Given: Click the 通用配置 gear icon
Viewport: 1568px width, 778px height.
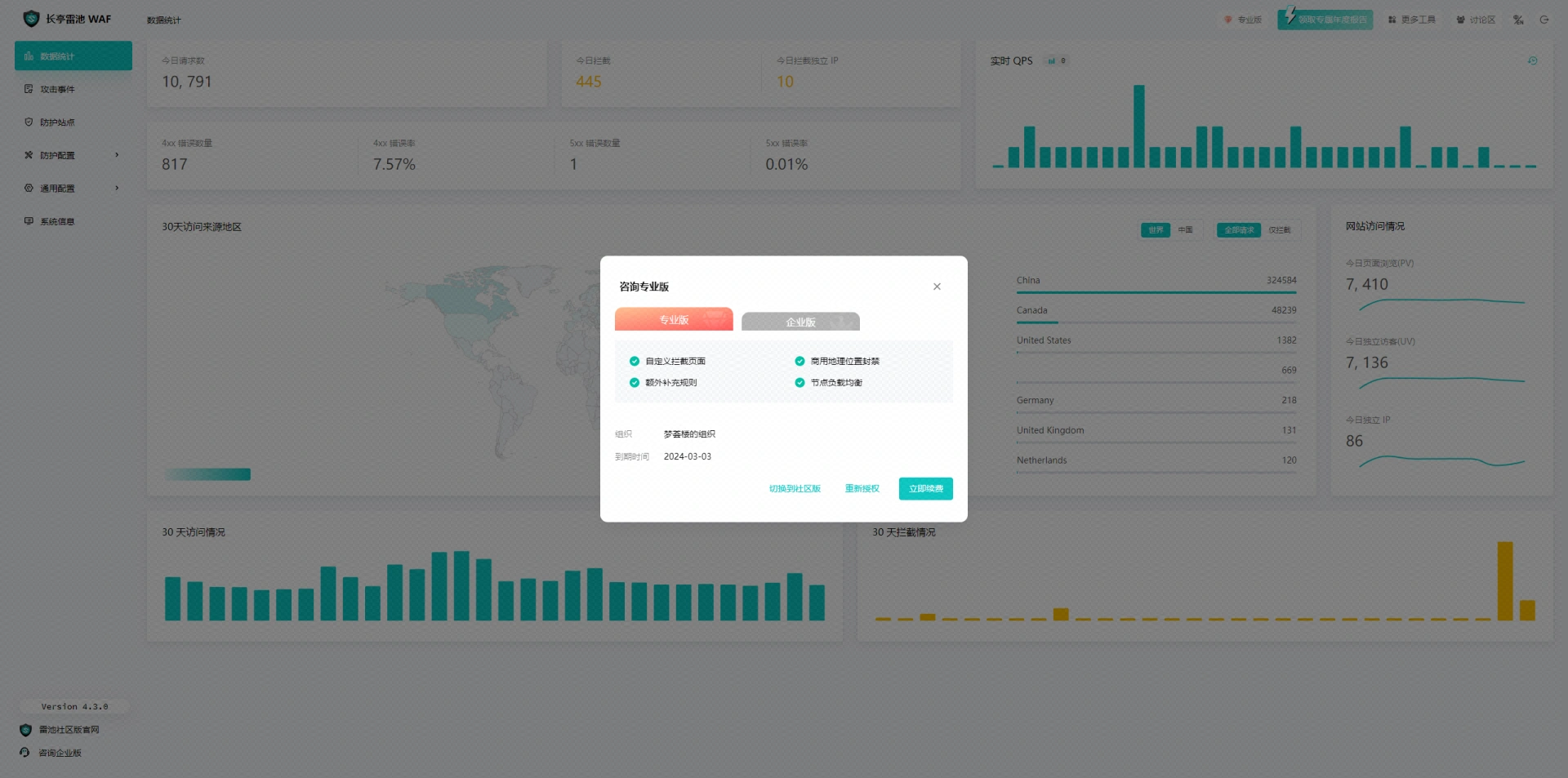Looking at the screenshot, I should pyautogui.click(x=29, y=188).
